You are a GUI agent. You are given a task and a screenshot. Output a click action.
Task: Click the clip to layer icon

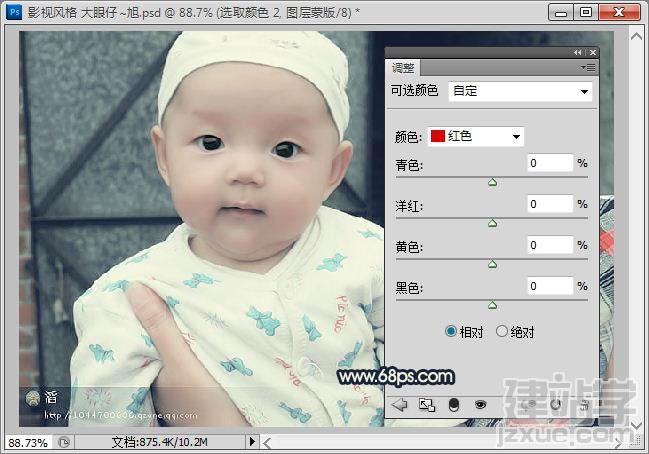pyautogui.click(x=454, y=405)
